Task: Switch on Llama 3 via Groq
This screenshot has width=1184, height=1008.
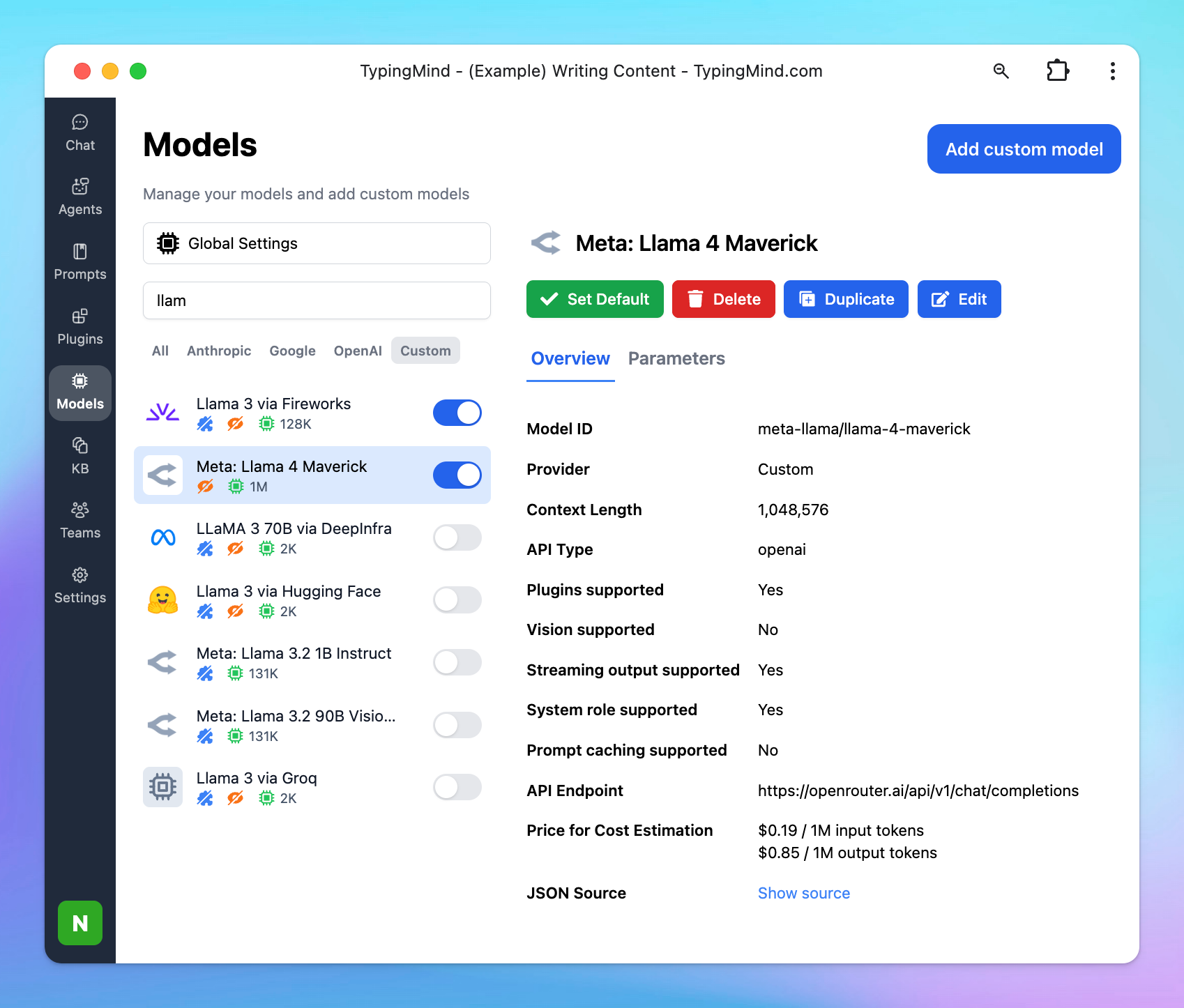Action: tap(457, 787)
